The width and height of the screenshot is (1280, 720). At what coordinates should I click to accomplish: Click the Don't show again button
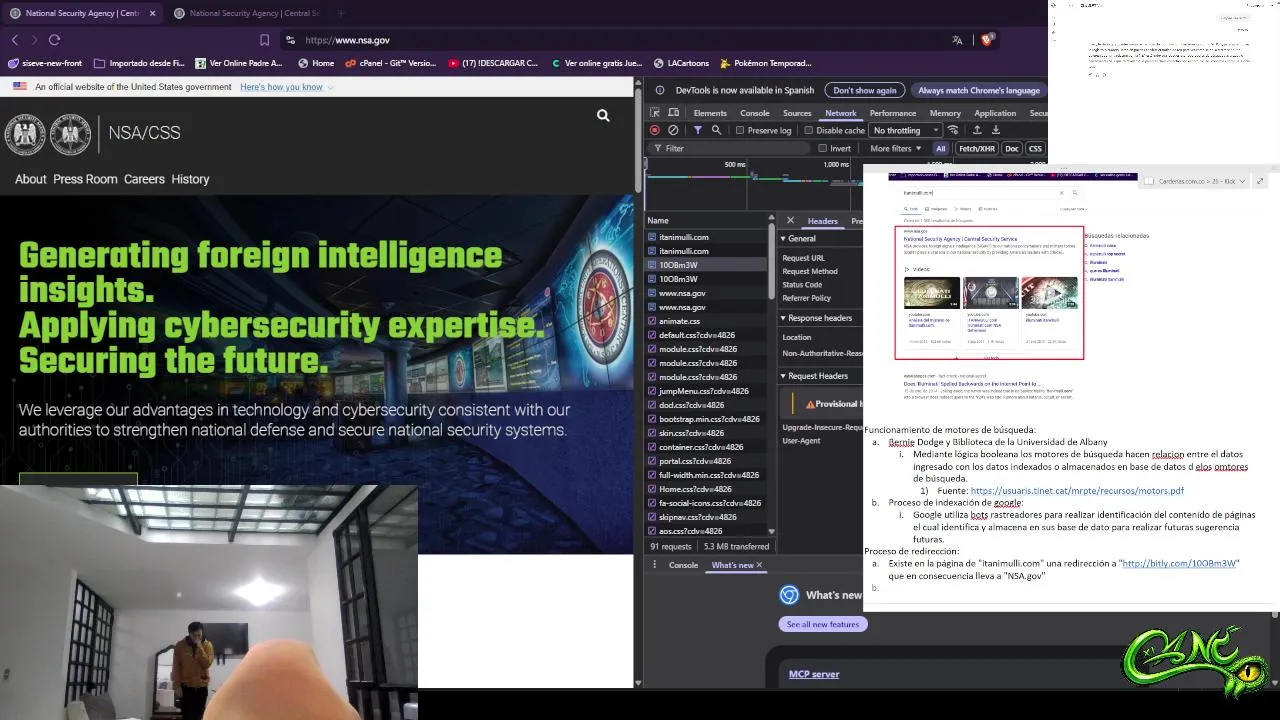(865, 90)
